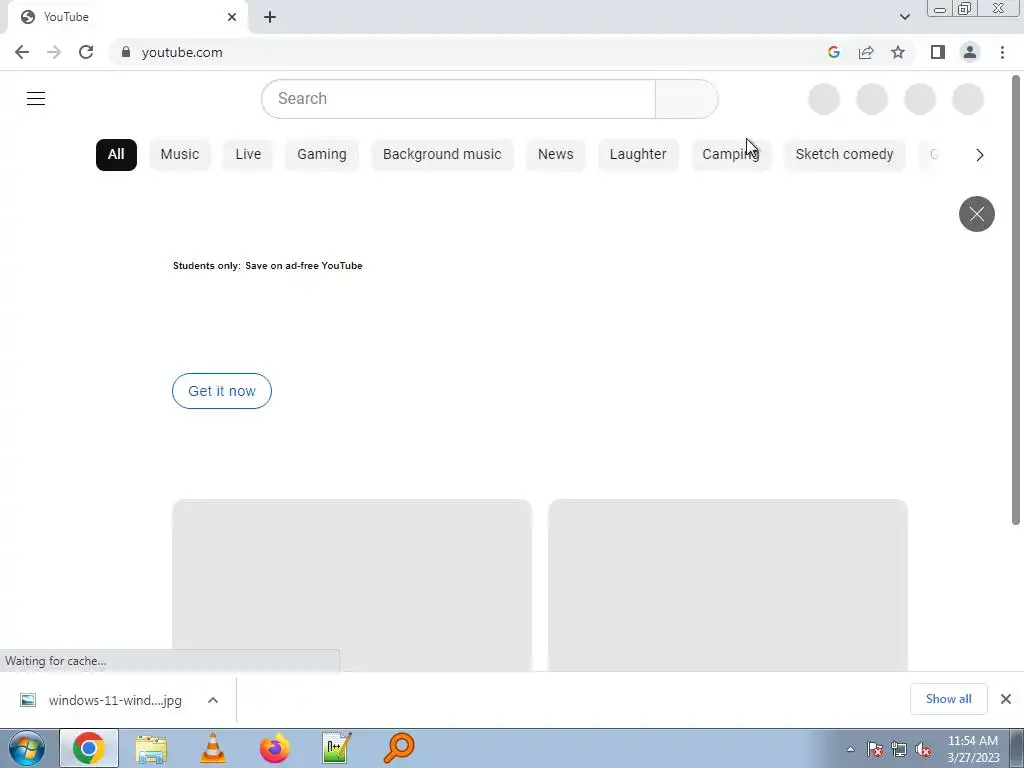Click the muted volume tray icon
The height and width of the screenshot is (768, 1024).
coord(923,749)
